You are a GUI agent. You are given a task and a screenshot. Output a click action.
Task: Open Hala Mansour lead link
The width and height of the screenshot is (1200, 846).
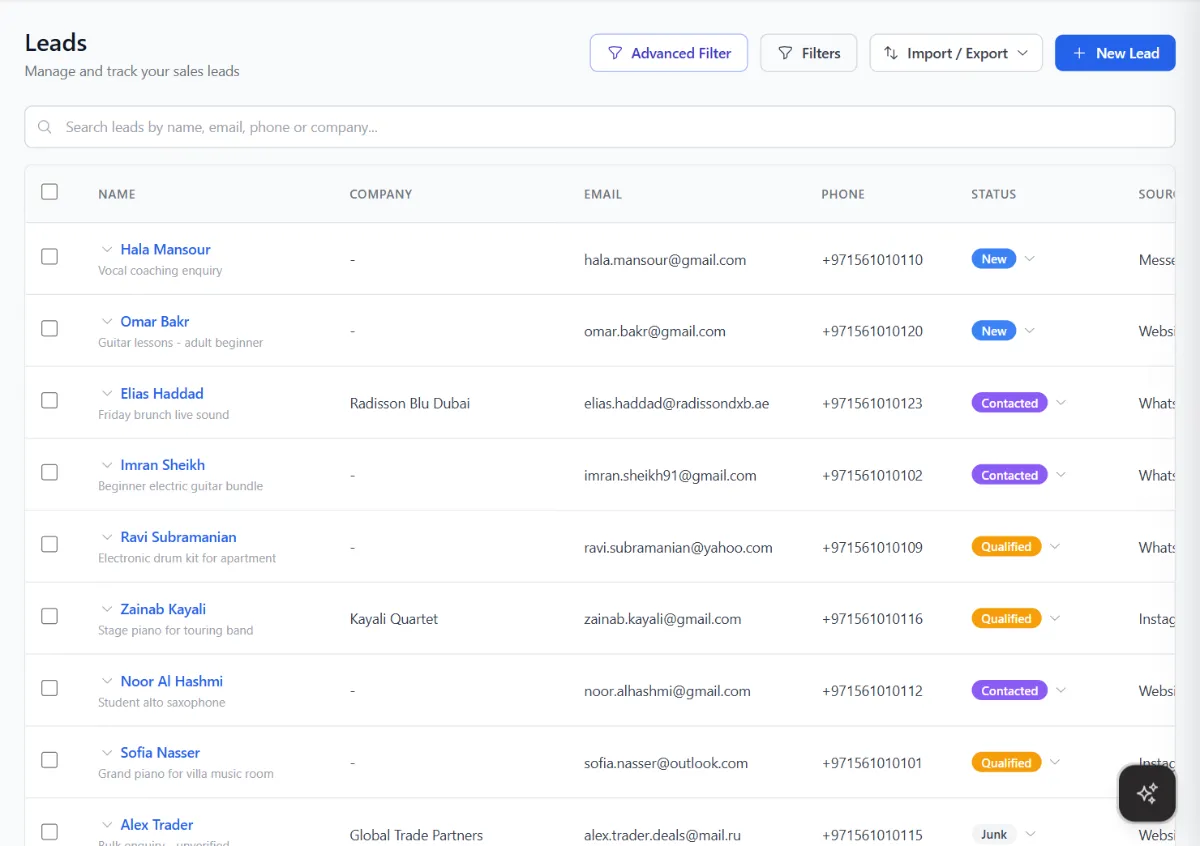165,249
